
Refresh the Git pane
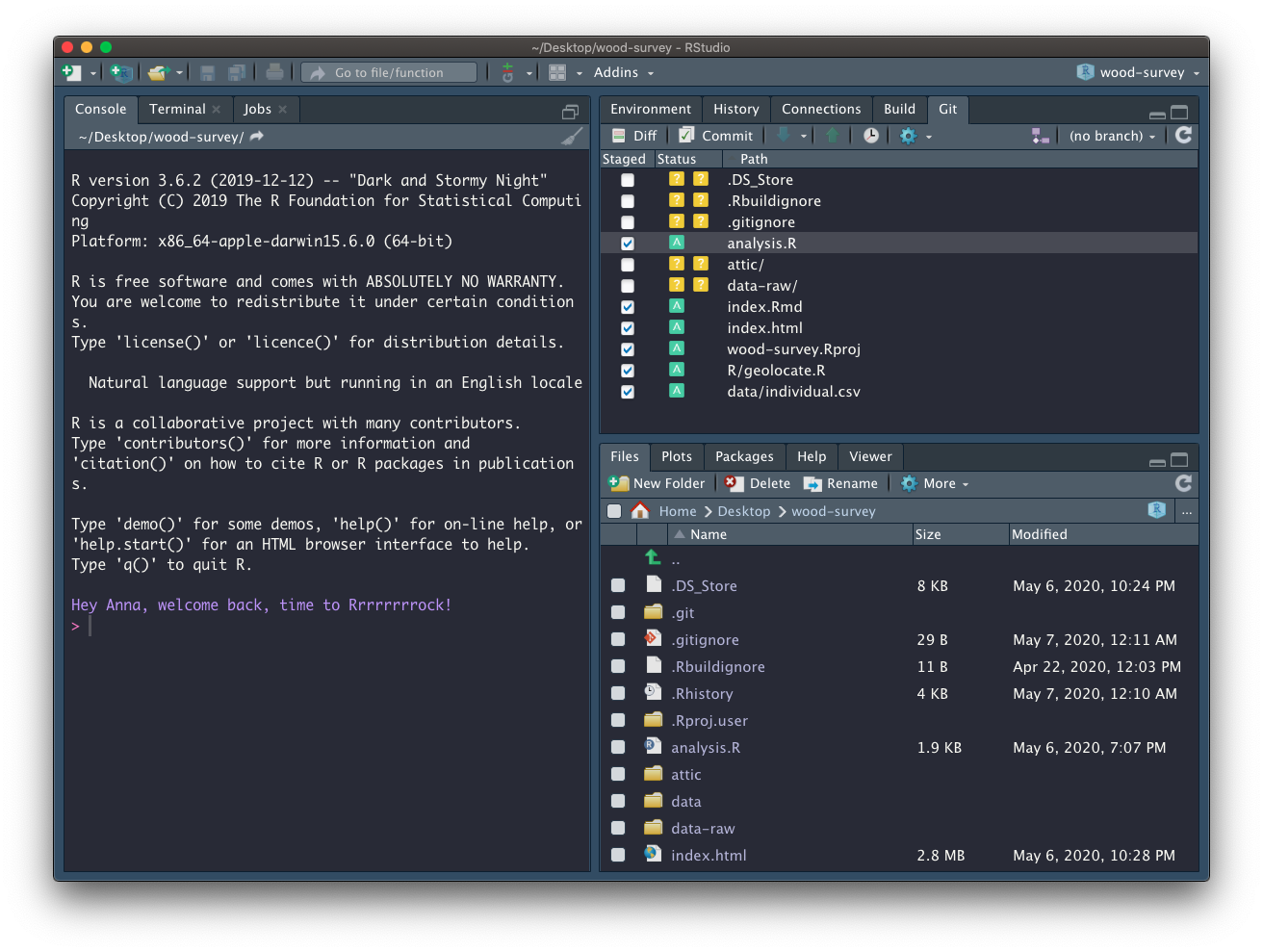click(x=1183, y=136)
